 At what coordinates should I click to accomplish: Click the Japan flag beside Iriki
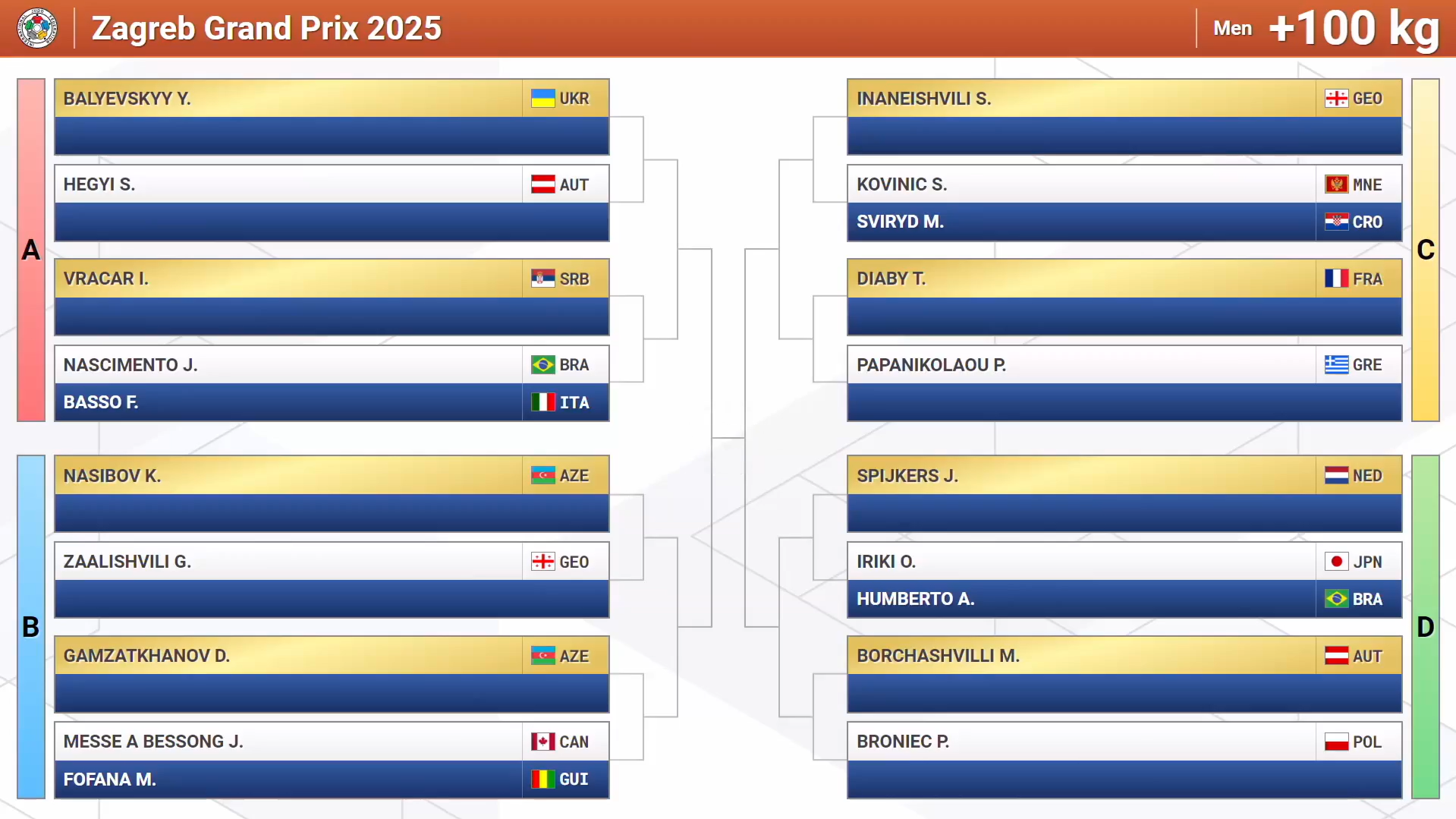[1336, 562]
